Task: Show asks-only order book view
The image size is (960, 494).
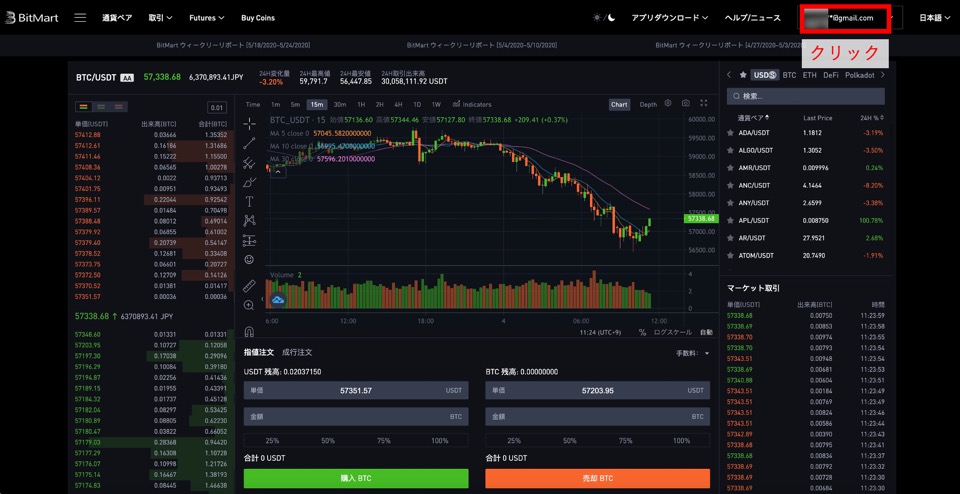Action: pyautogui.click(x=118, y=107)
